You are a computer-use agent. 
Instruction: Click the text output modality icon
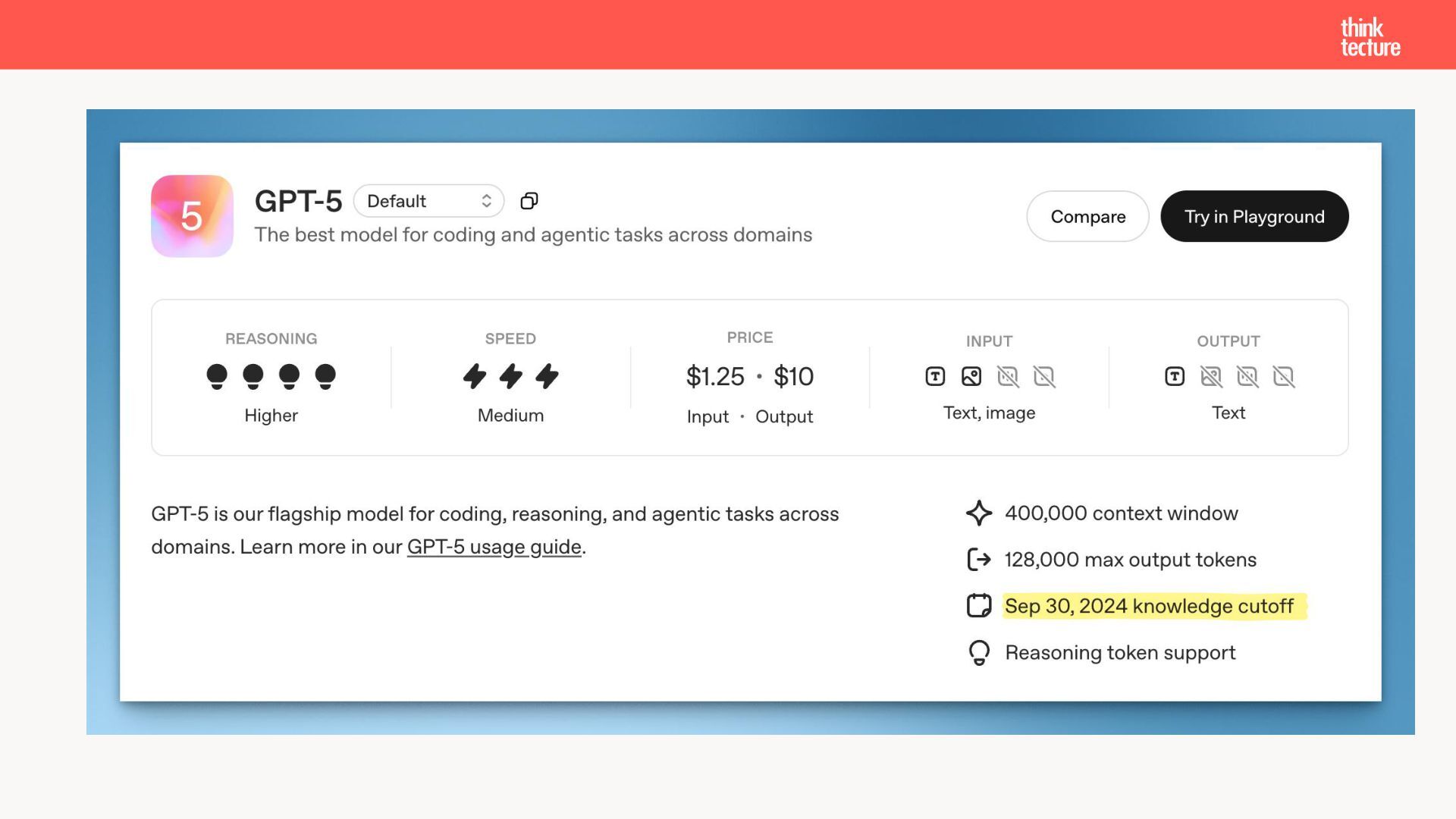pyautogui.click(x=1175, y=376)
